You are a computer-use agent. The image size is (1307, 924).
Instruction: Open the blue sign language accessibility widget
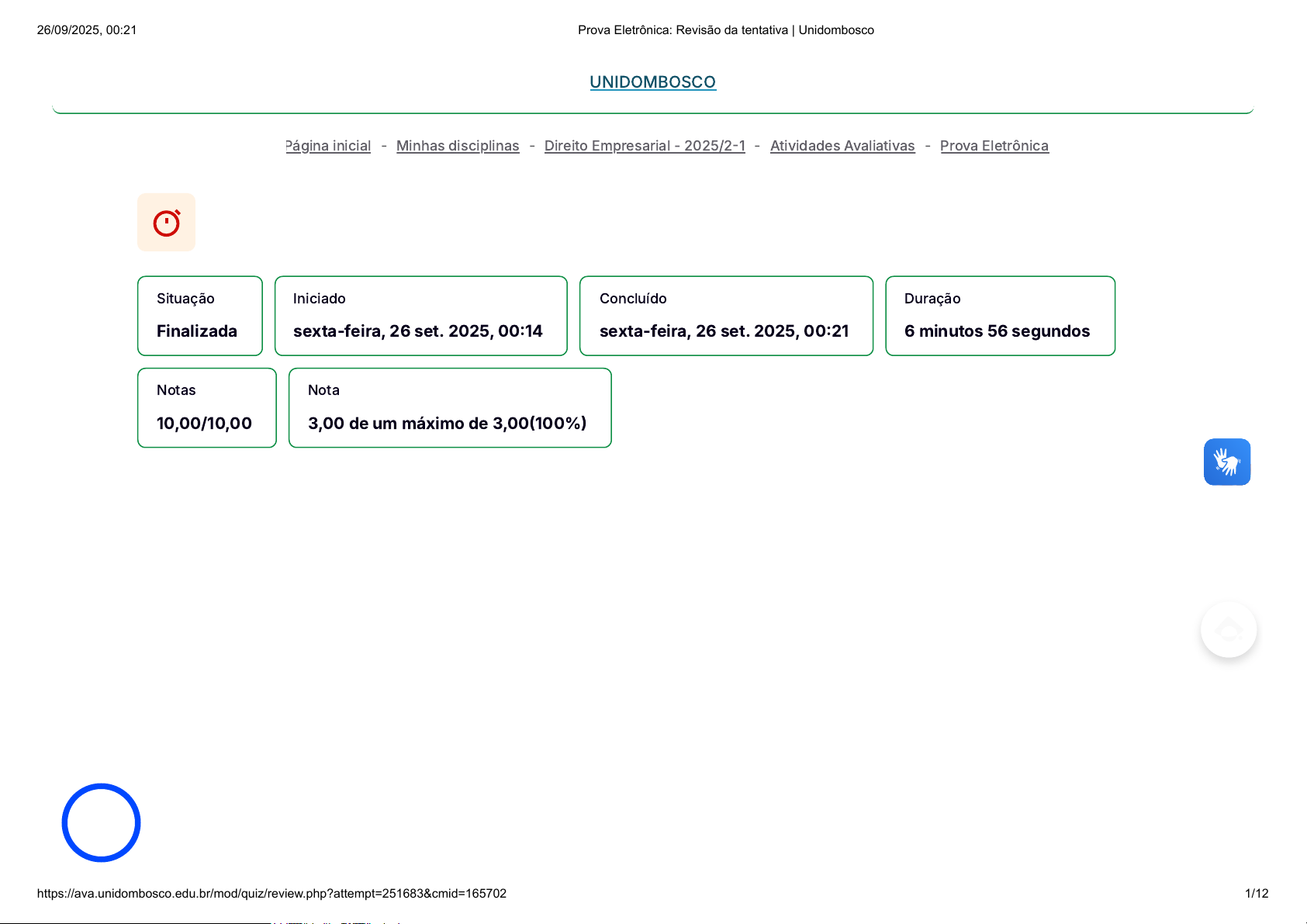click(x=1226, y=462)
